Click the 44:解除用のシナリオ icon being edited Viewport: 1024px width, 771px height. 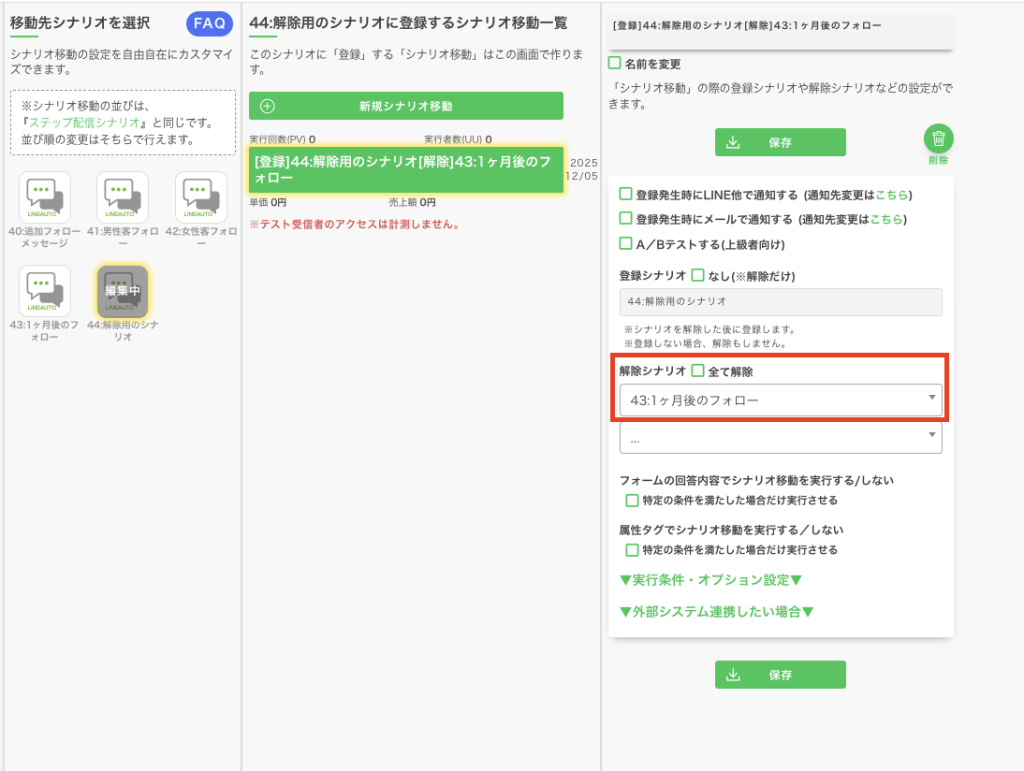[123, 291]
